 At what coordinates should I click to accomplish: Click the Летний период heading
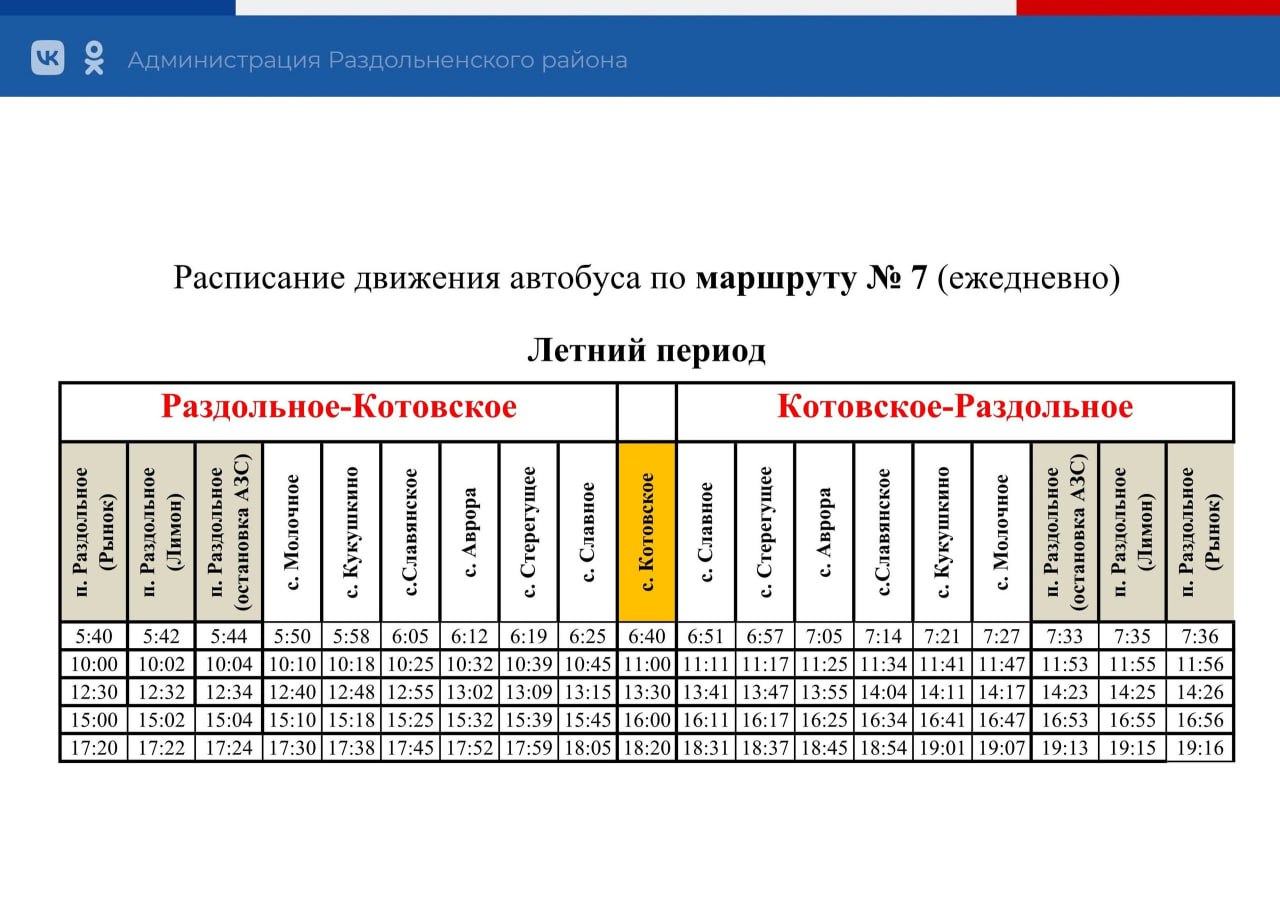[x=646, y=350]
